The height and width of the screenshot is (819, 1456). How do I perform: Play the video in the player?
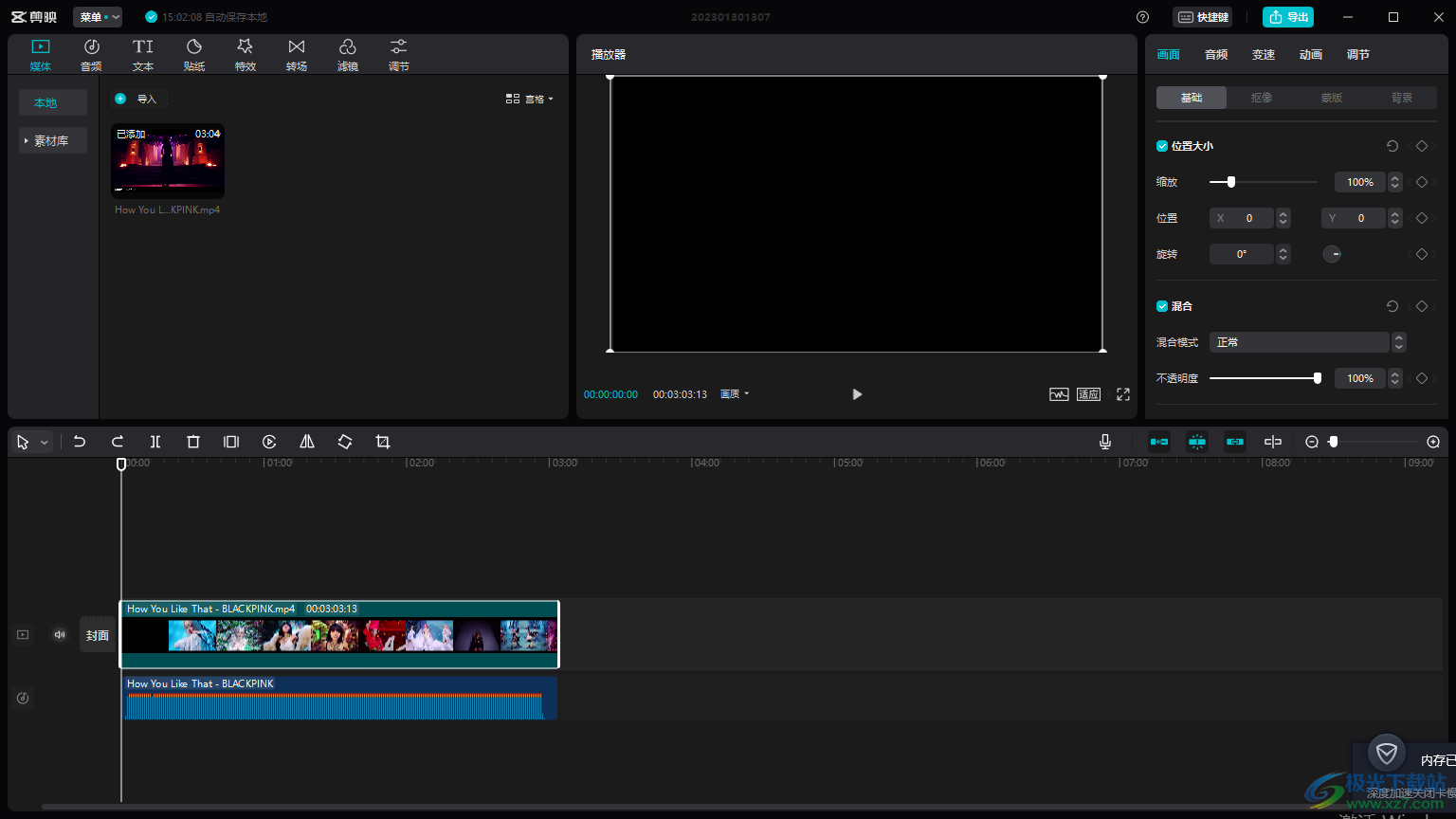(857, 394)
